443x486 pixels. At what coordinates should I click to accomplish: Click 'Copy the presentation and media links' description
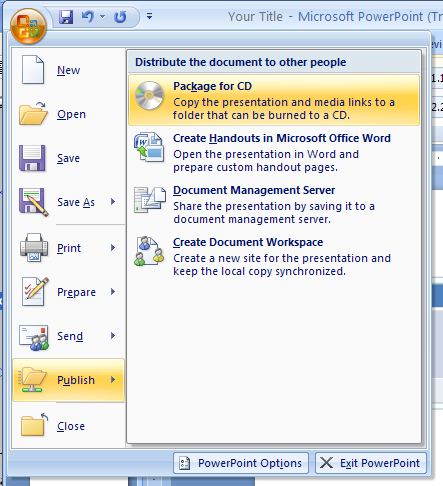[284, 109]
